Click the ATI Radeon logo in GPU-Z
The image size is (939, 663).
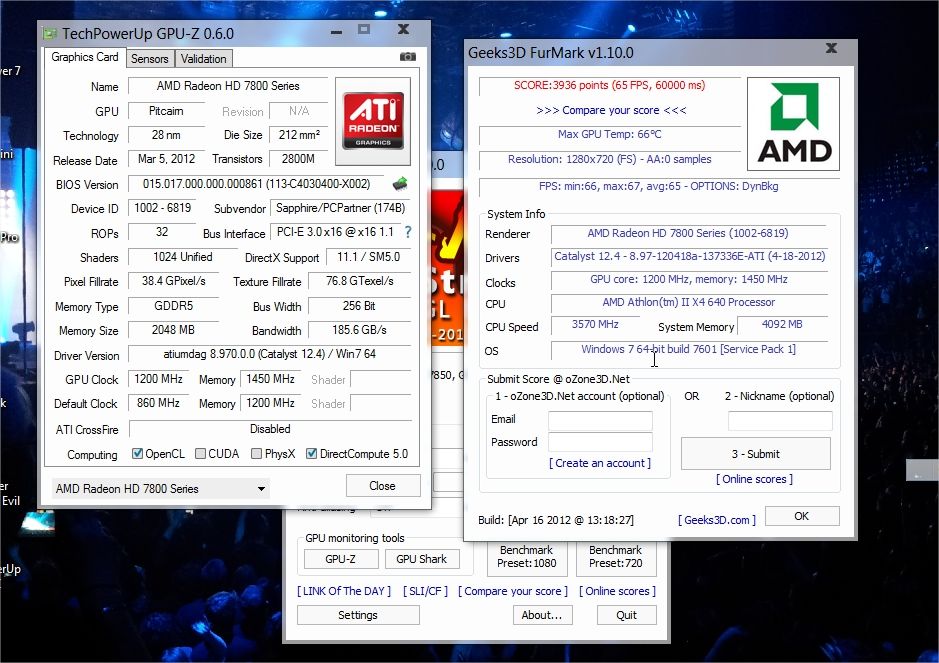[x=372, y=121]
